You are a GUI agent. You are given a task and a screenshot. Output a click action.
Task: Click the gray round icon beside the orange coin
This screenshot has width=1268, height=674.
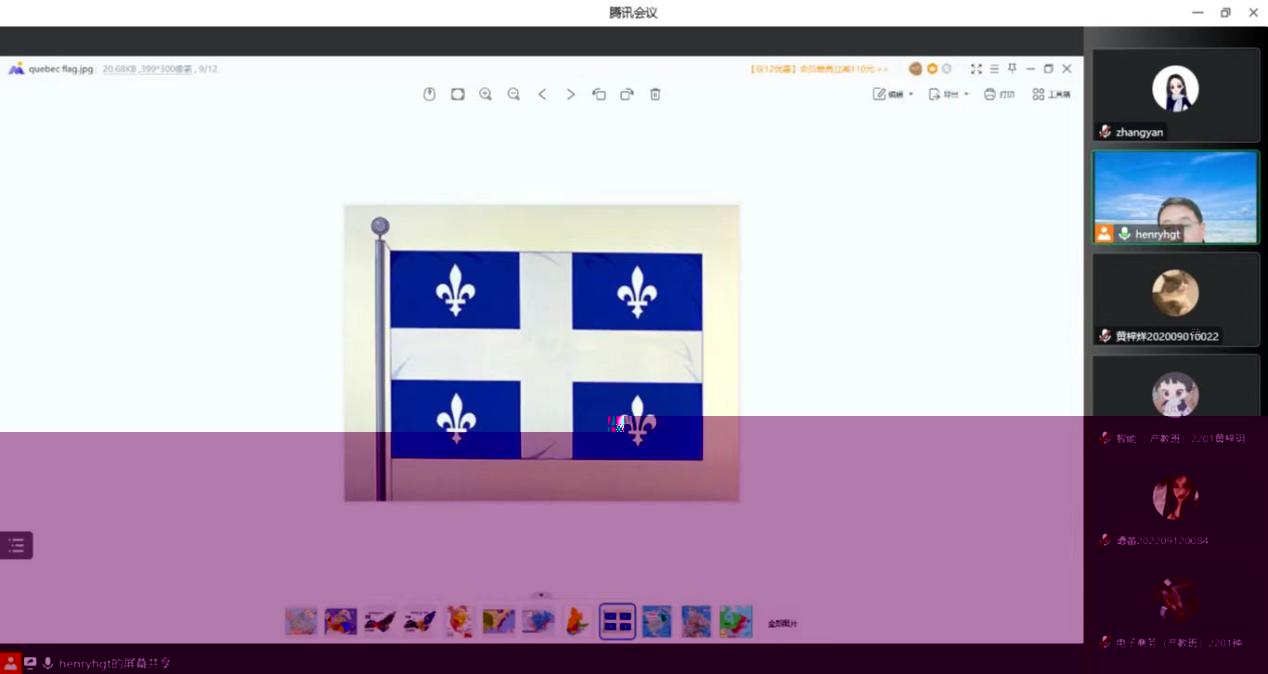(947, 69)
